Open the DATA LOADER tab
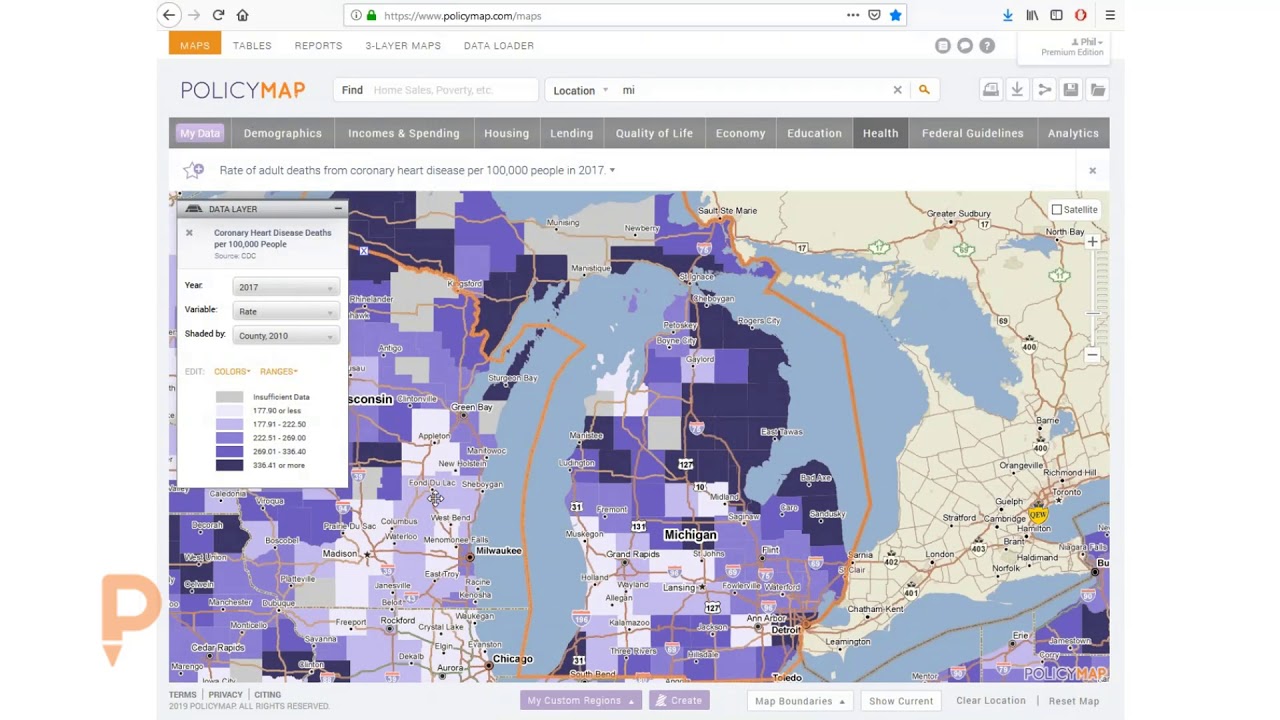 coord(499,45)
